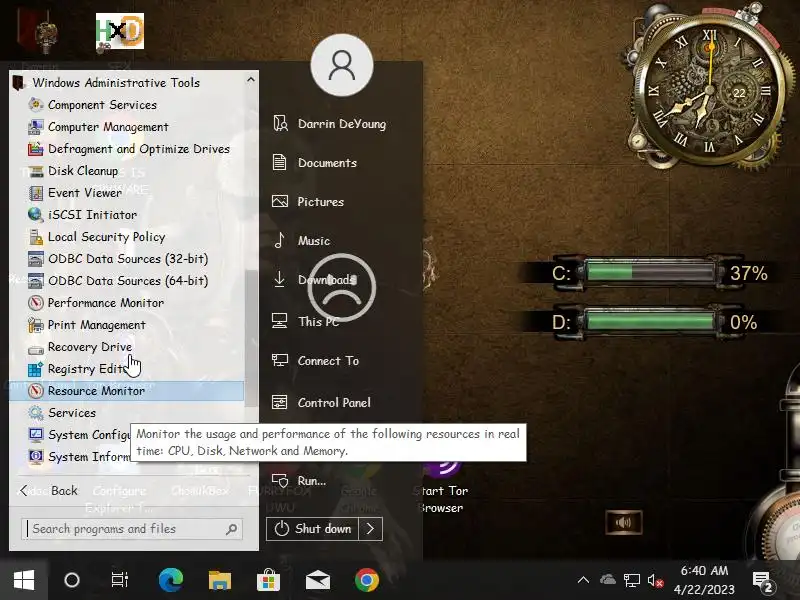Open Recovery Drive
The width and height of the screenshot is (800, 600).
126,346
